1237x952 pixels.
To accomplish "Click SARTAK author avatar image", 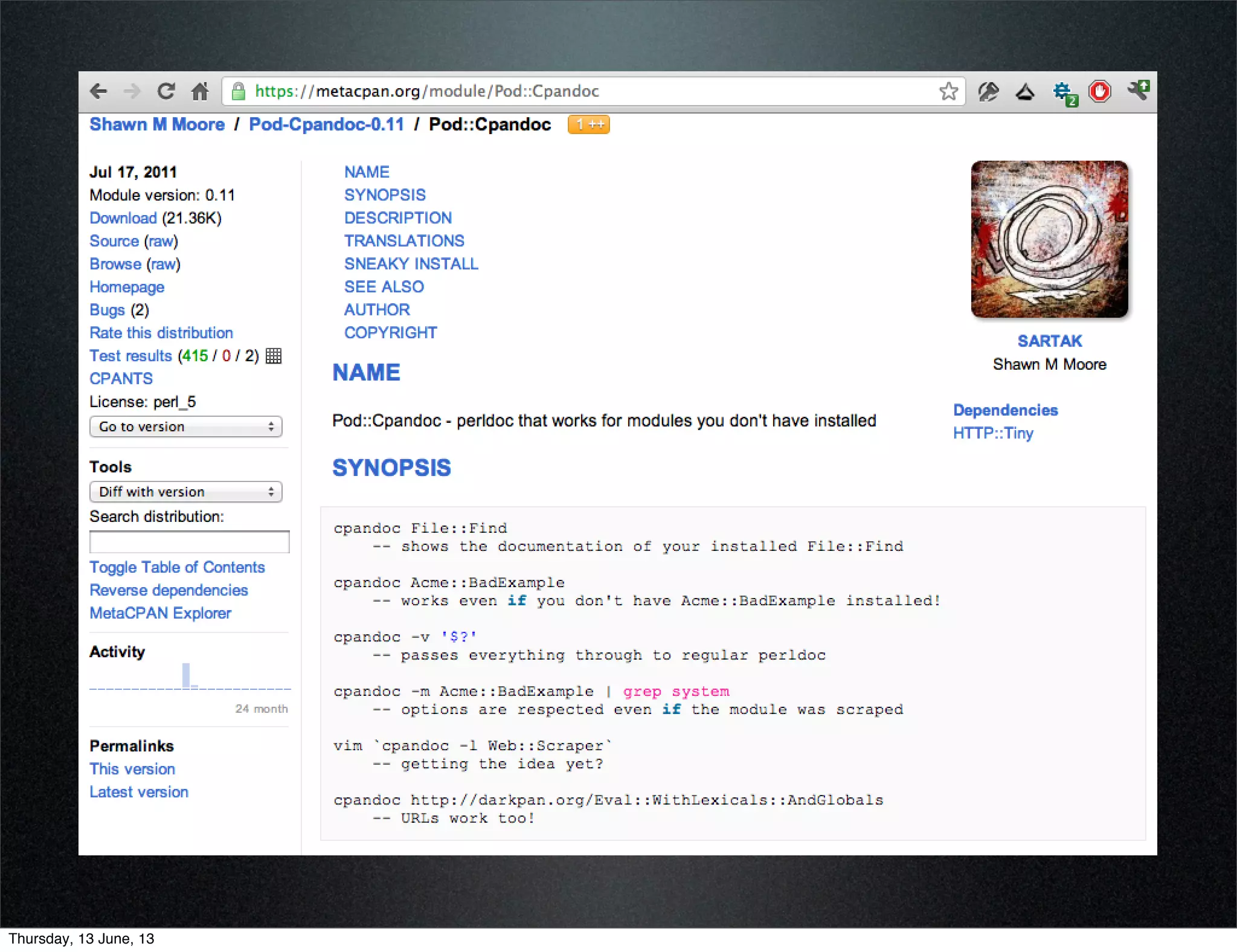I will (x=1049, y=239).
